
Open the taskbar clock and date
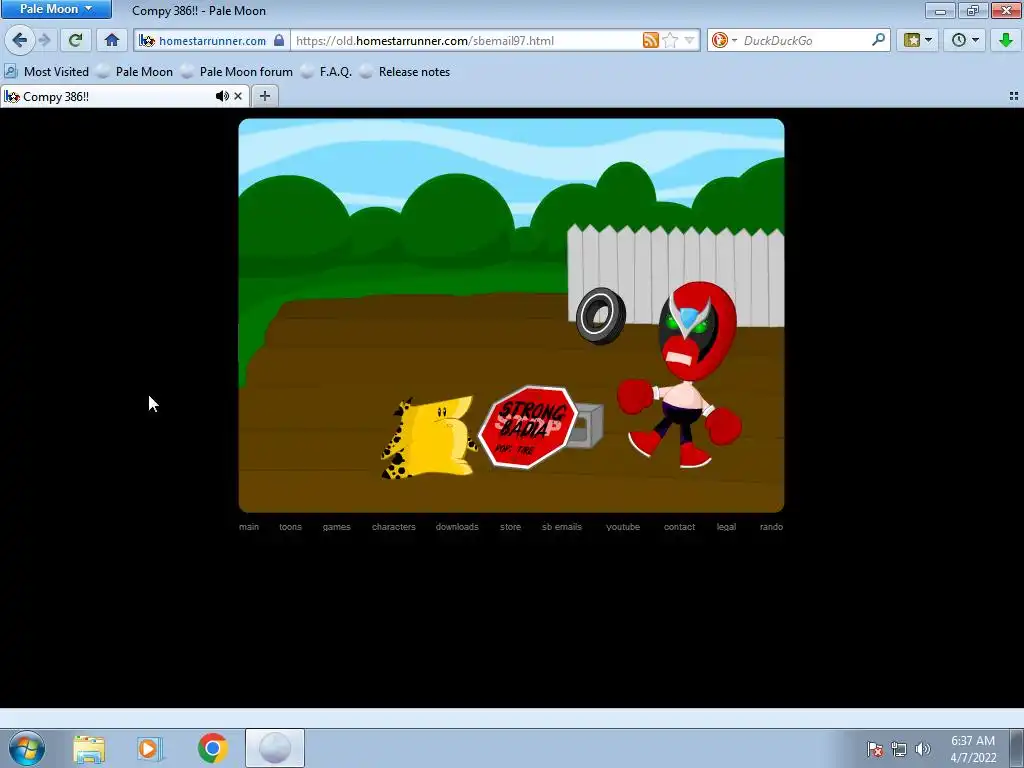[x=973, y=749]
